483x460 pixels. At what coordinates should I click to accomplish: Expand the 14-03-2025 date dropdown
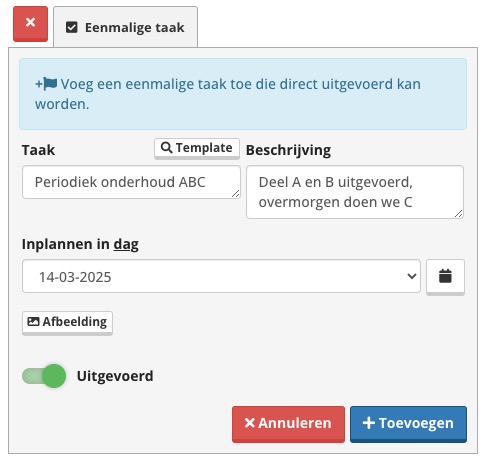[x=221, y=276]
